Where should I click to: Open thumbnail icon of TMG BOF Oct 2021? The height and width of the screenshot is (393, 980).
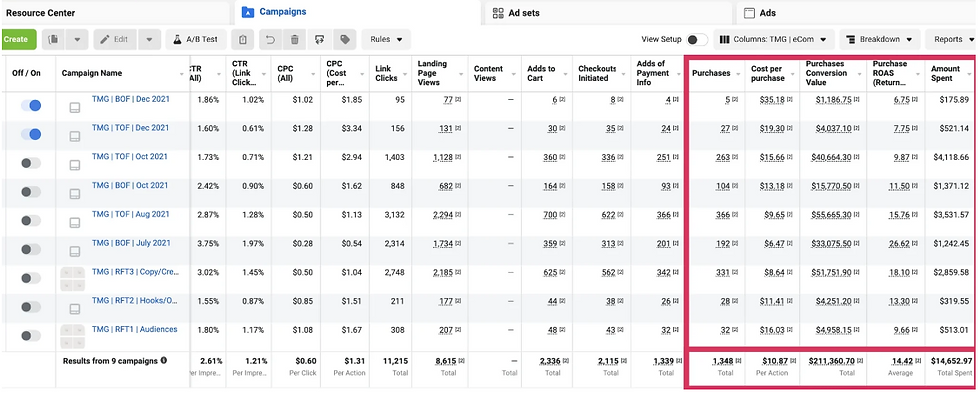(x=74, y=194)
